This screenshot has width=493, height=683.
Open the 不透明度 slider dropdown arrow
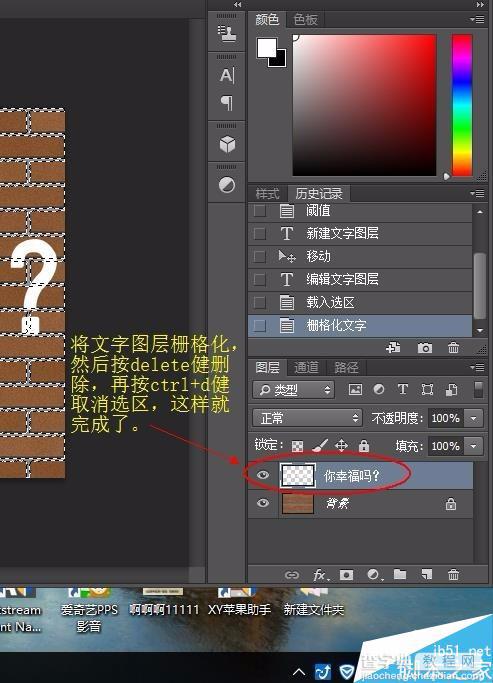(473, 418)
